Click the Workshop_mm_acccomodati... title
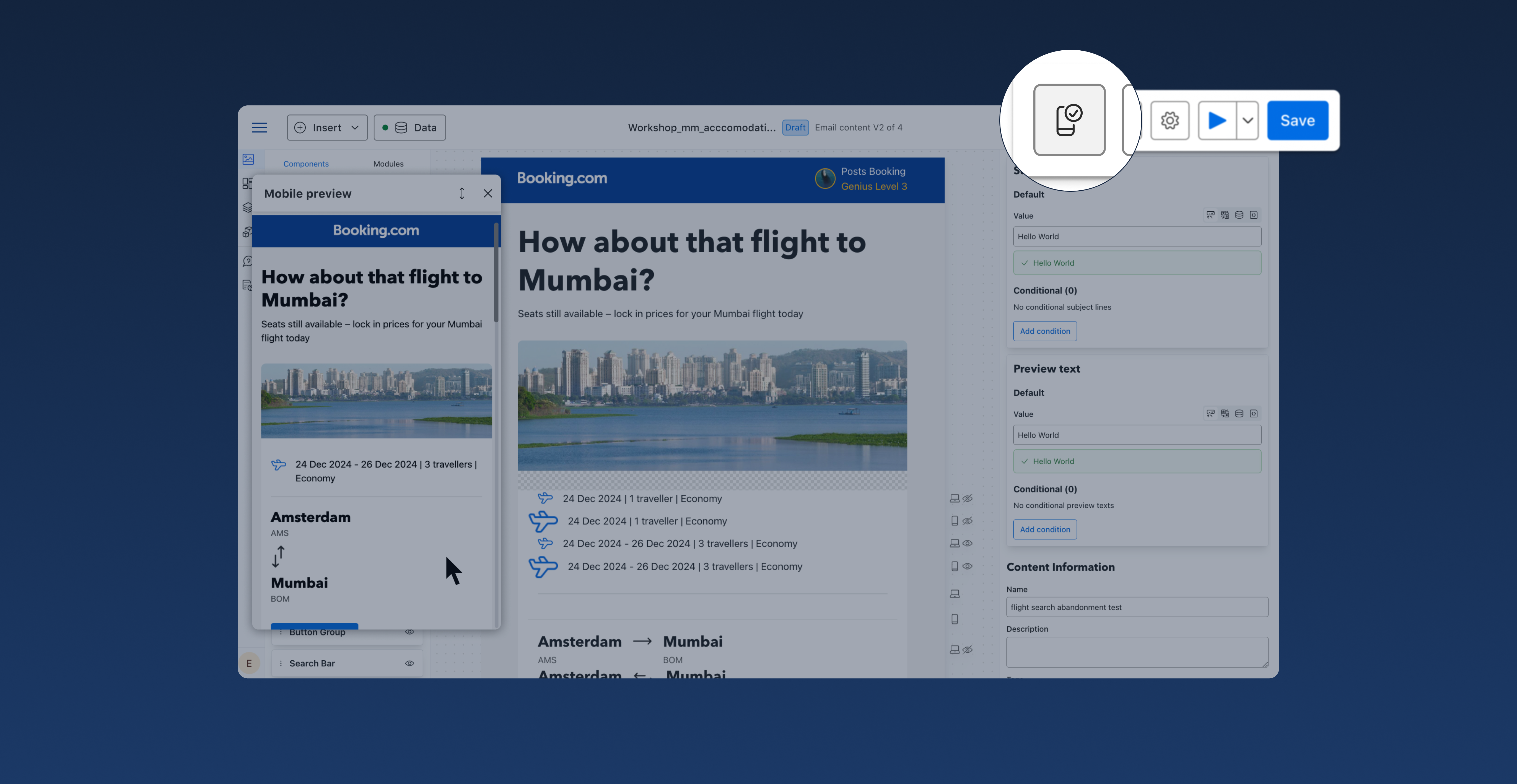 point(701,128)
